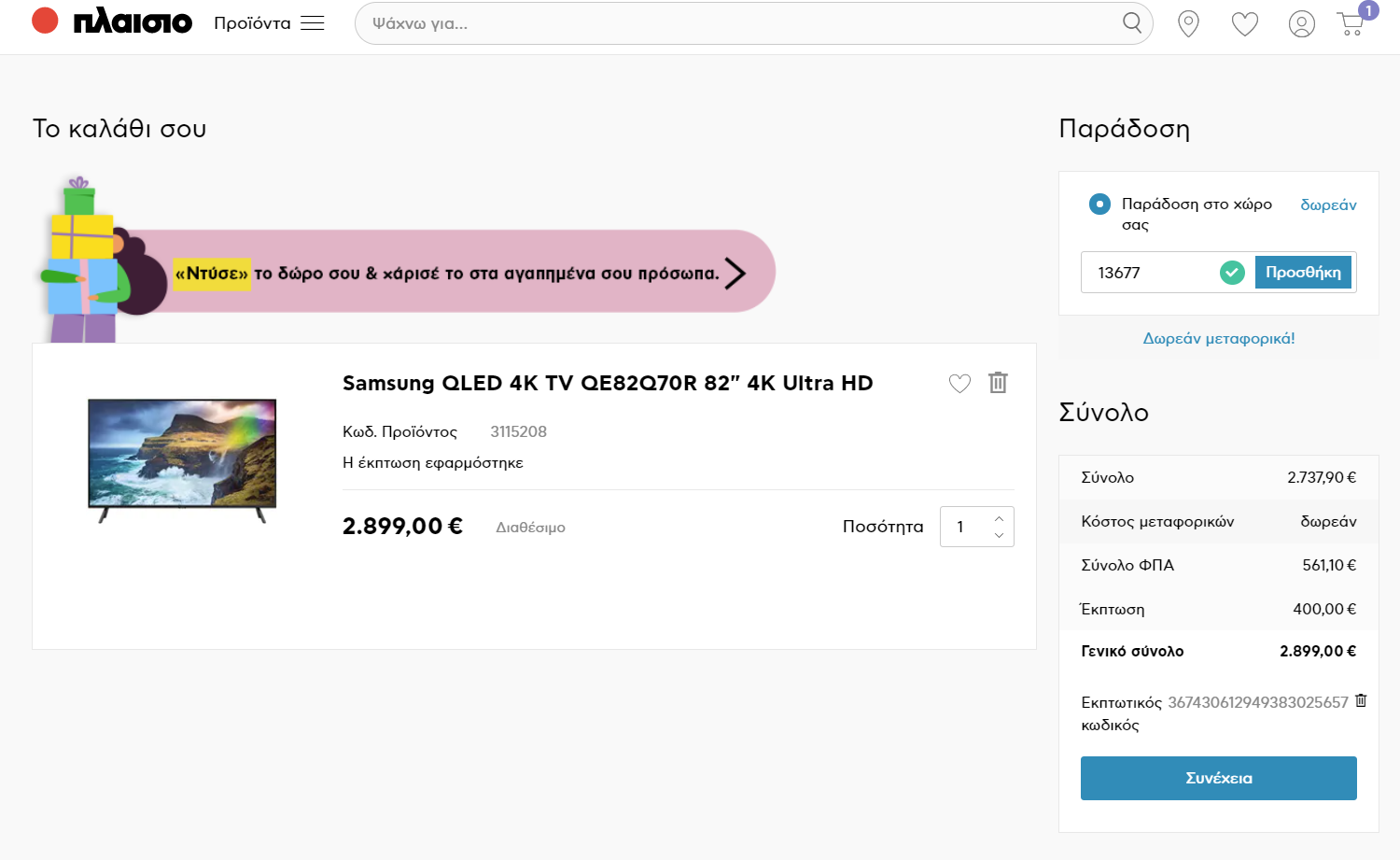
Task: Open the Samsung TV product thumbnail
Action: coord(182,459)
